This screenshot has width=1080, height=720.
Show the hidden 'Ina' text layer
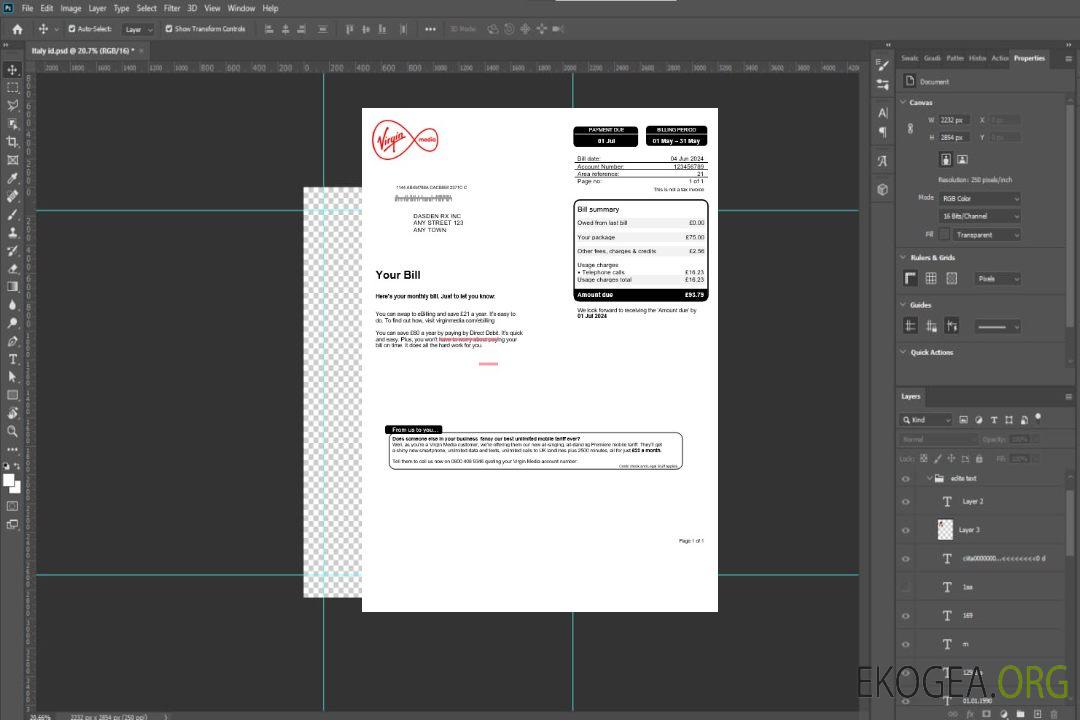pos(906,587)
